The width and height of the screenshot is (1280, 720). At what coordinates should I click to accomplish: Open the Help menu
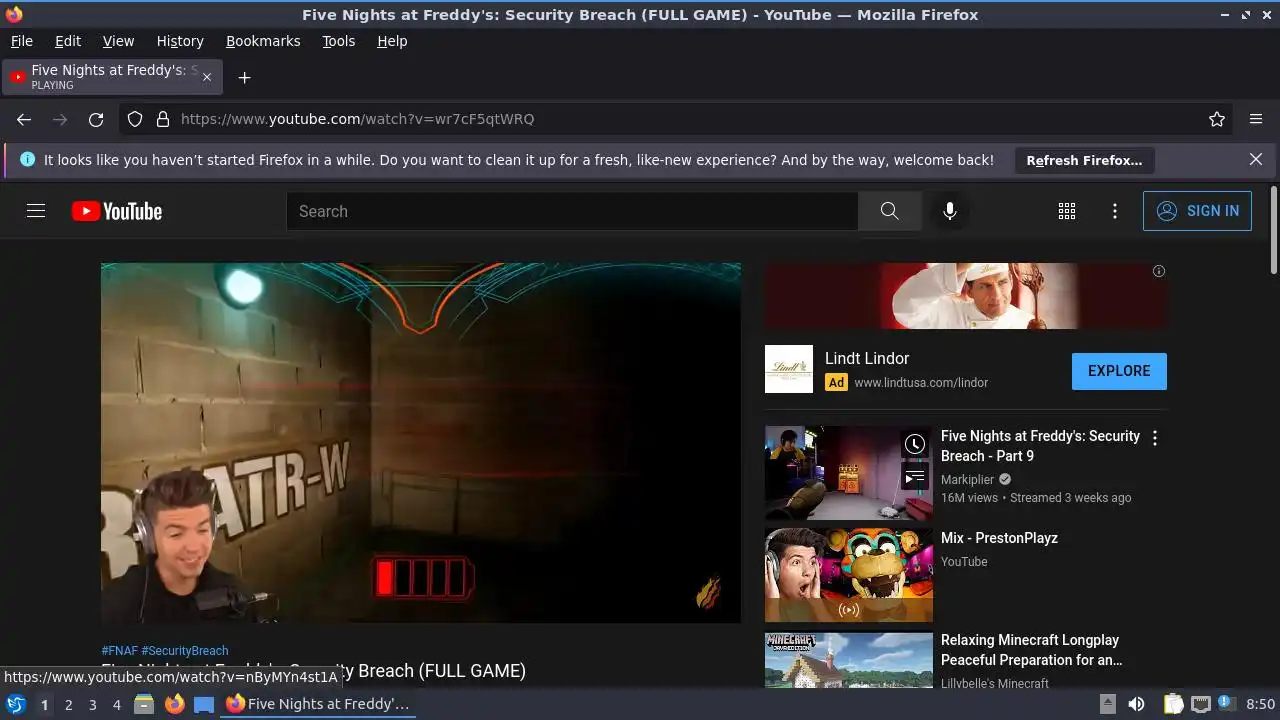tap(392, 41)
